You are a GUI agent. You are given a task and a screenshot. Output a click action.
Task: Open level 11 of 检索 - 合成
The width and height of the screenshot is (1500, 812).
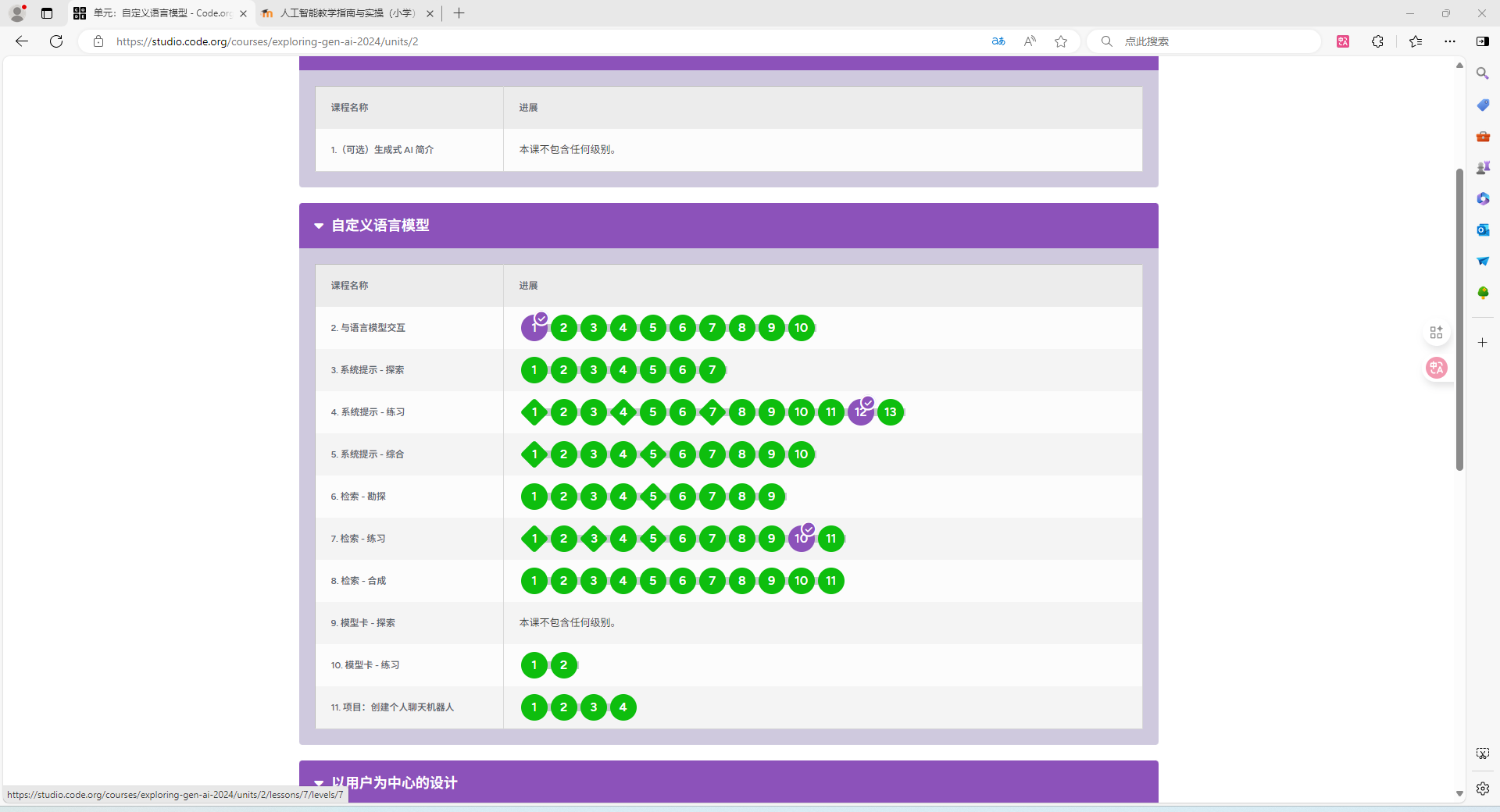point(831,581)
